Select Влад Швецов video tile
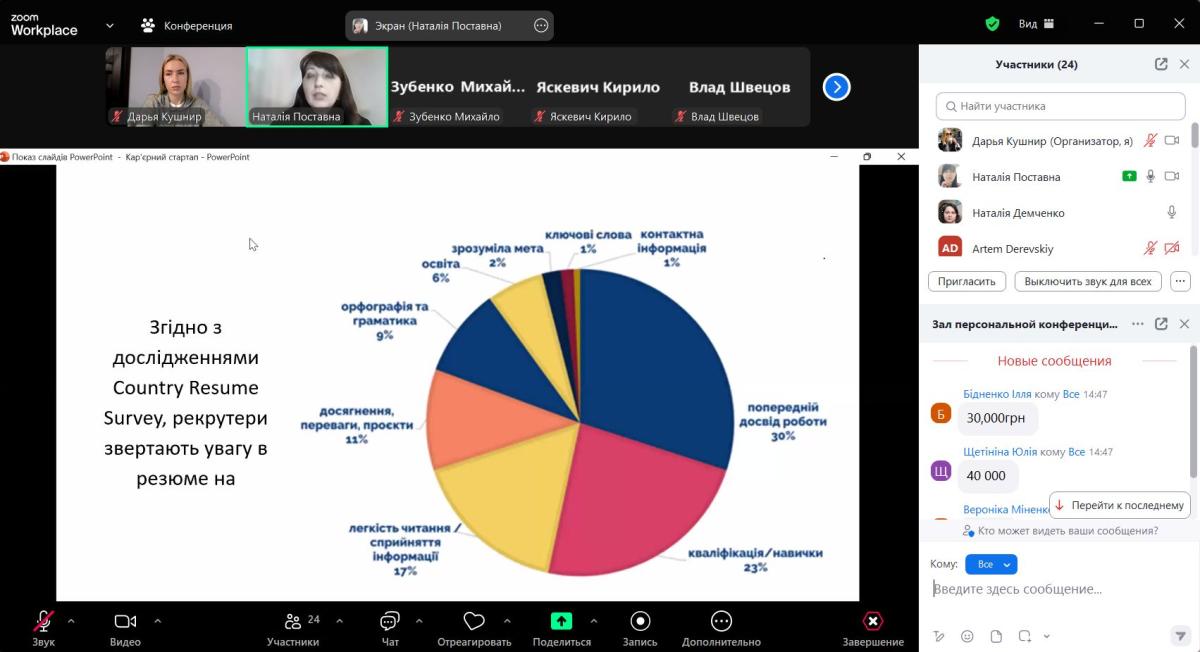The width and height of the screenshot is (1200, 652). (741, 87)
